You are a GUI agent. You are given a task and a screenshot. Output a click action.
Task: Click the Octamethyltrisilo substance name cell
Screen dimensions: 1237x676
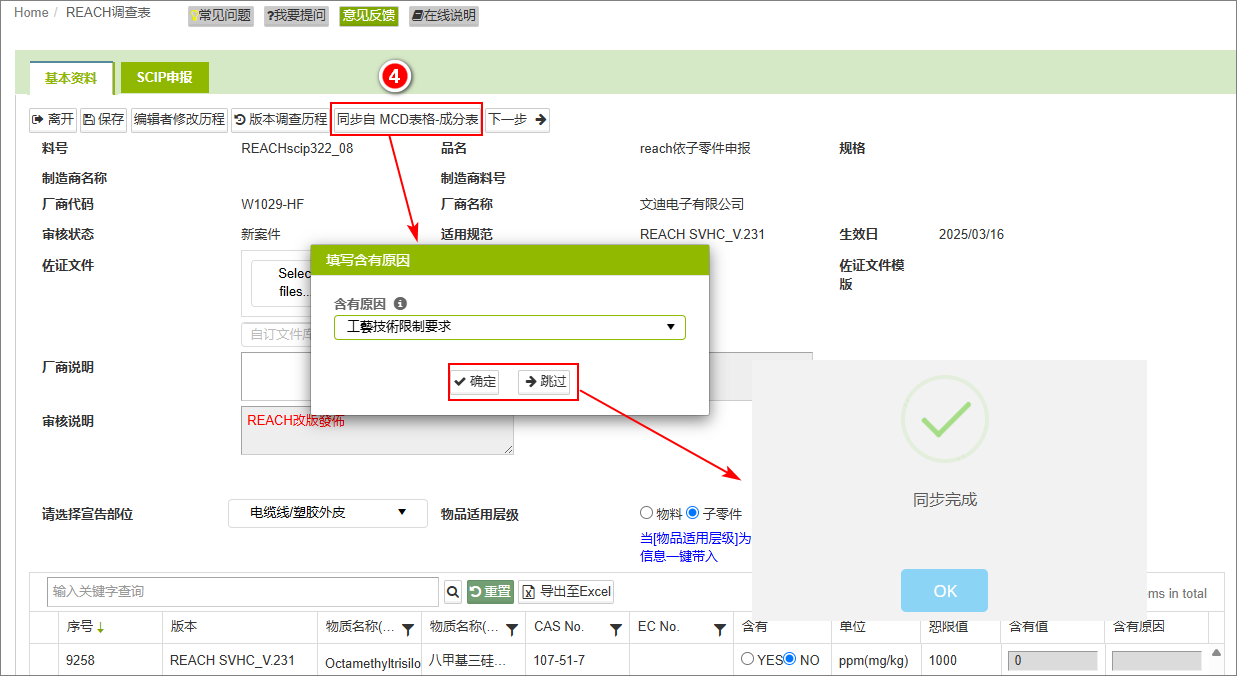(x=373, y=663)
